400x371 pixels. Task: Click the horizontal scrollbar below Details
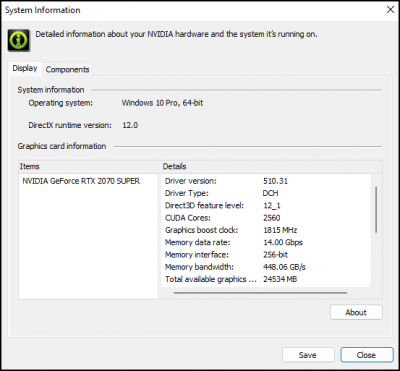click(x=260, y=293)
